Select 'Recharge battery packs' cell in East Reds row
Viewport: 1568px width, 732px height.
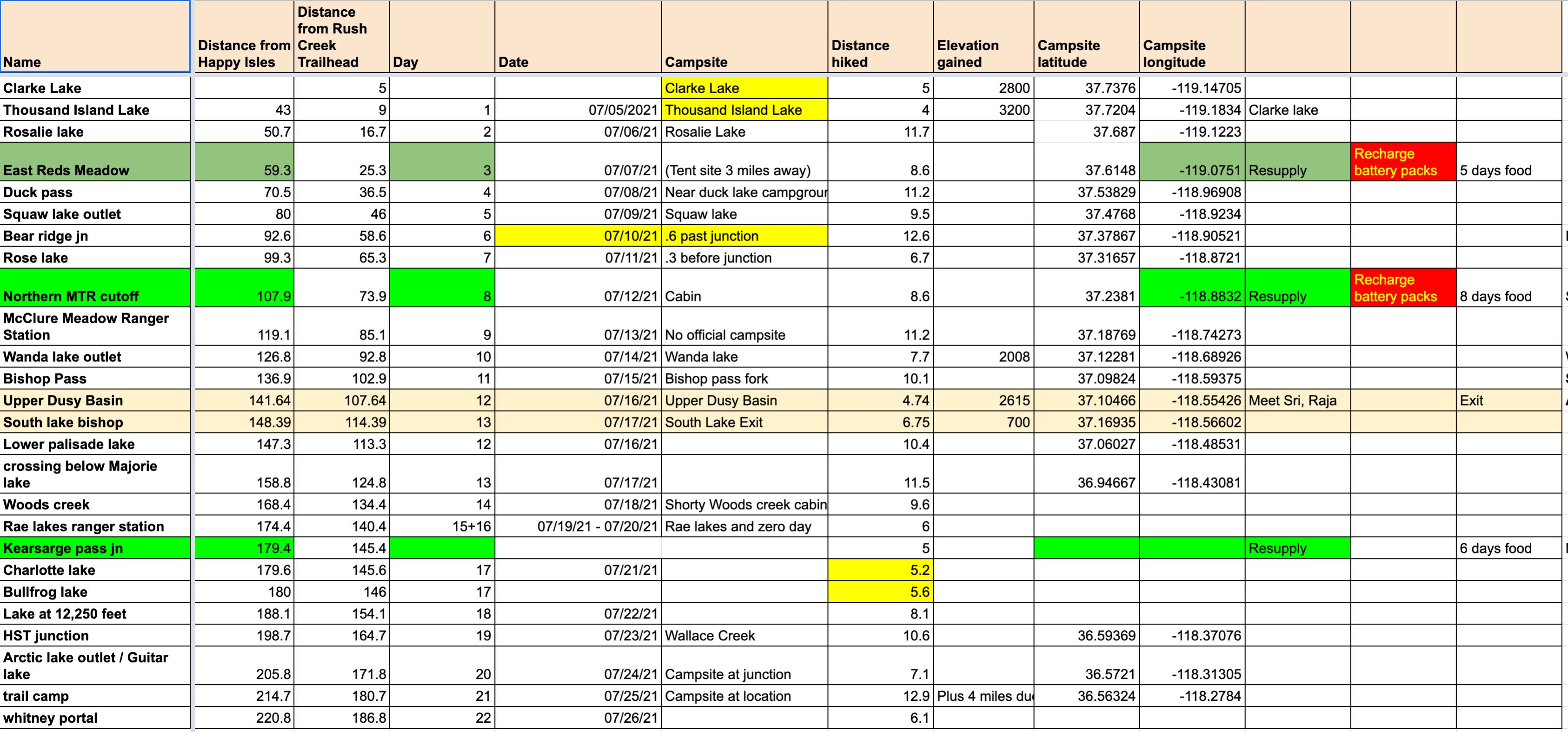coord(1403,161)
